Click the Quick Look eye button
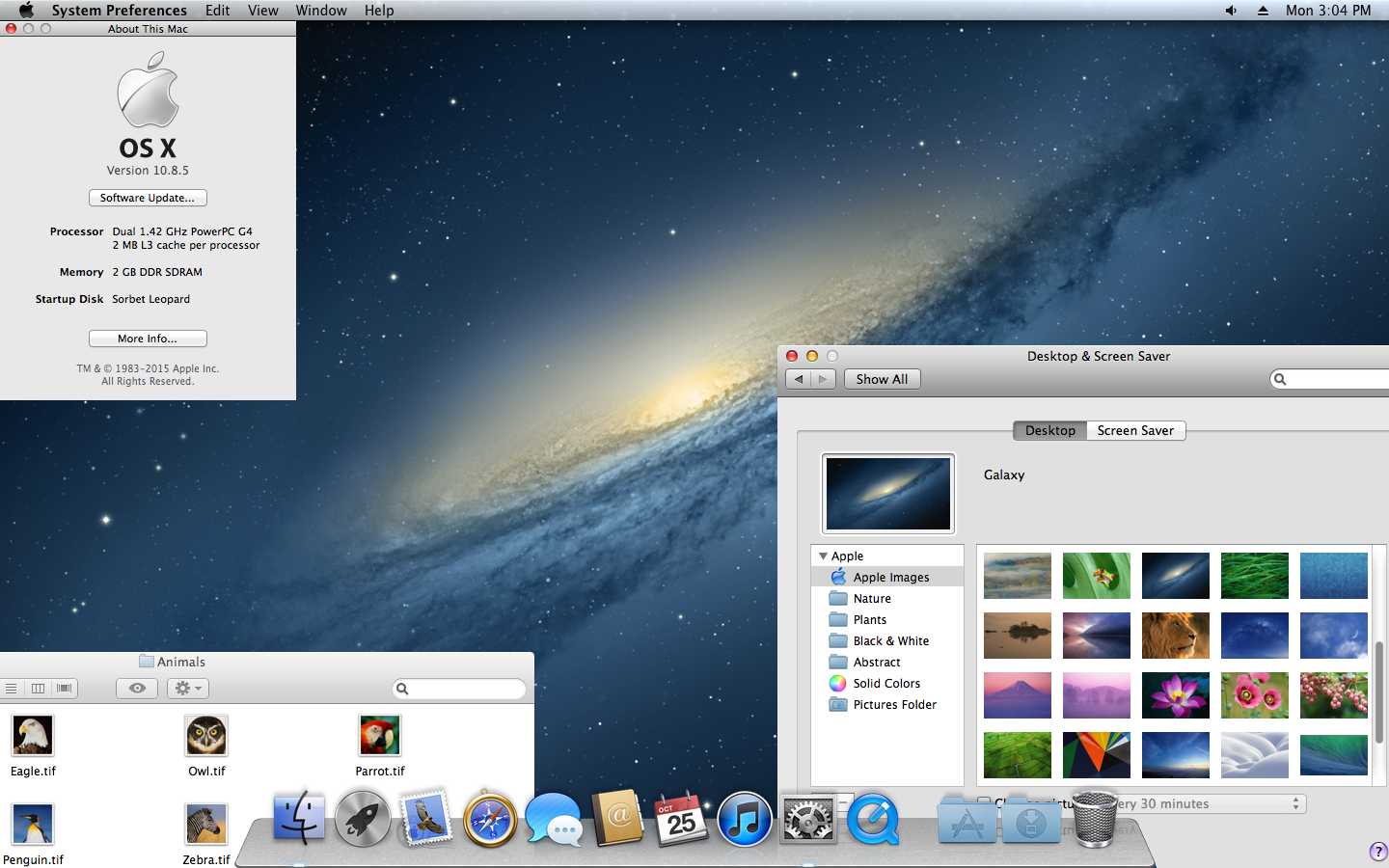 click(138, 689)
